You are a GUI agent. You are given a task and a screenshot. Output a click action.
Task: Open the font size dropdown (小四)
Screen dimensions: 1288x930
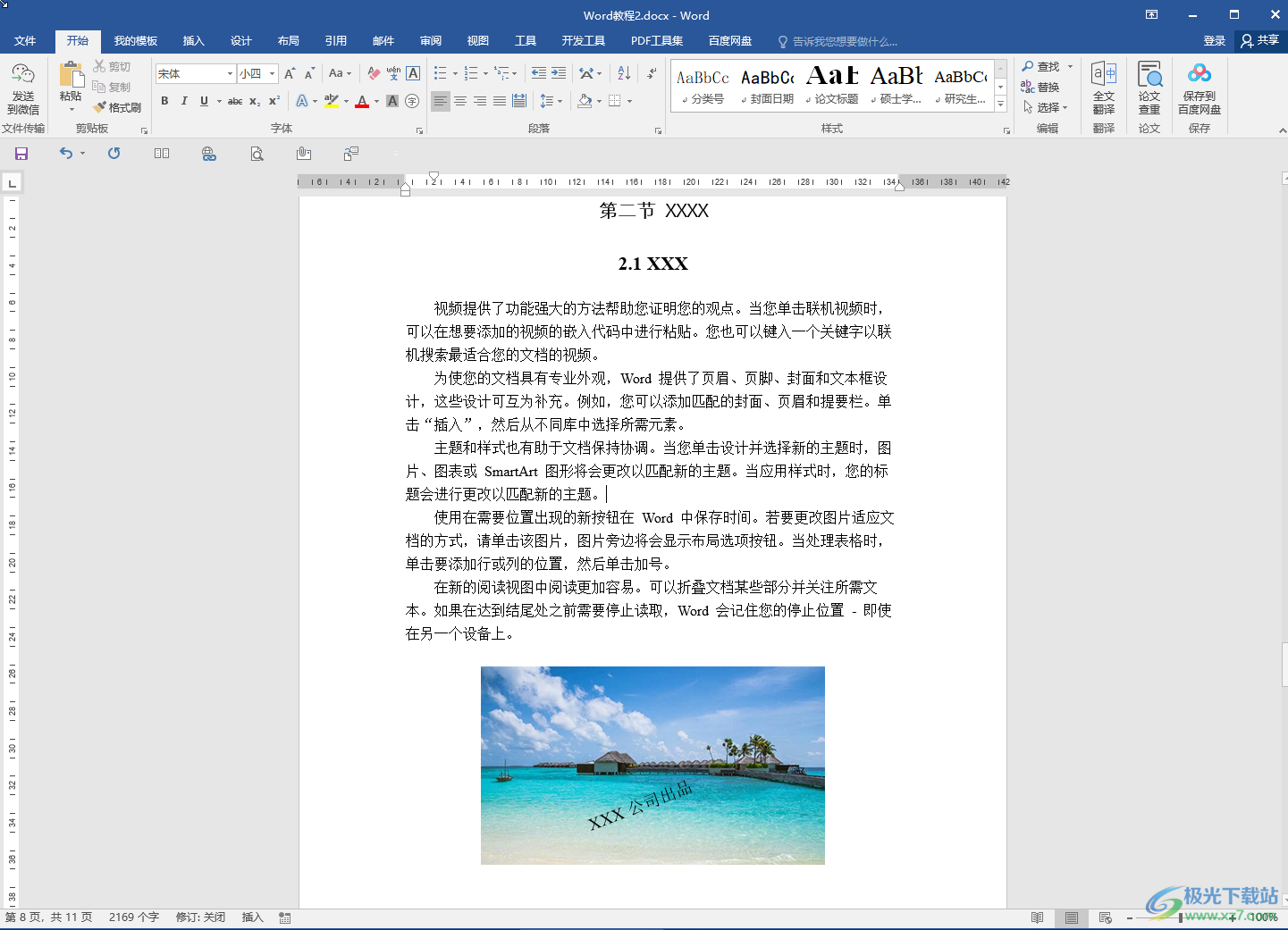(273, 73)
